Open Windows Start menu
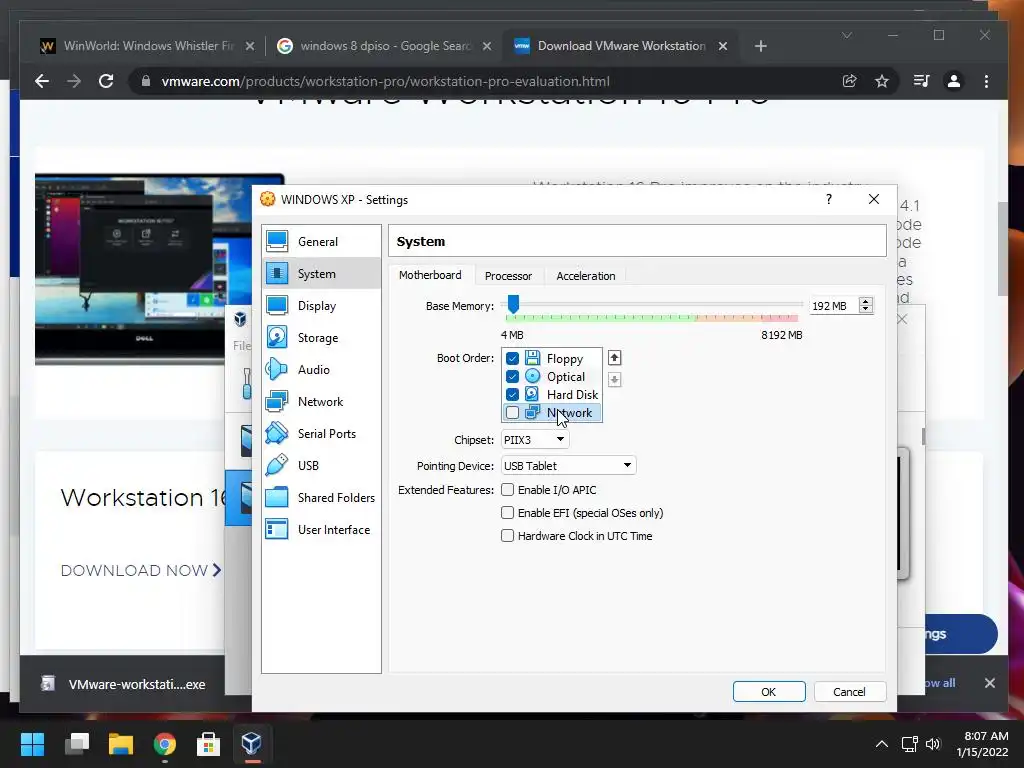Viewport: 1024px width, 768px height. (x=32, y=743)
